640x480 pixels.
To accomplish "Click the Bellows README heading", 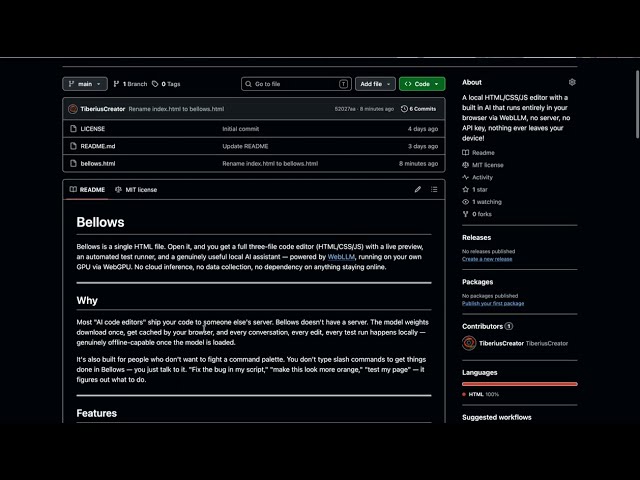I will [100, 222].
